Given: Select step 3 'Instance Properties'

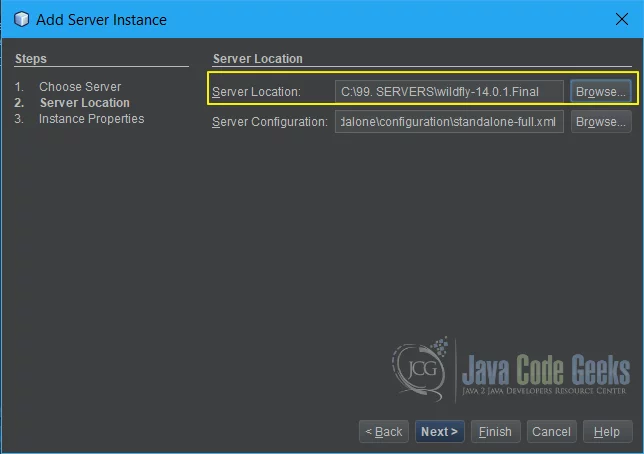Looking at the screenshot, I should pyautogui.click(x=92, y=119).
